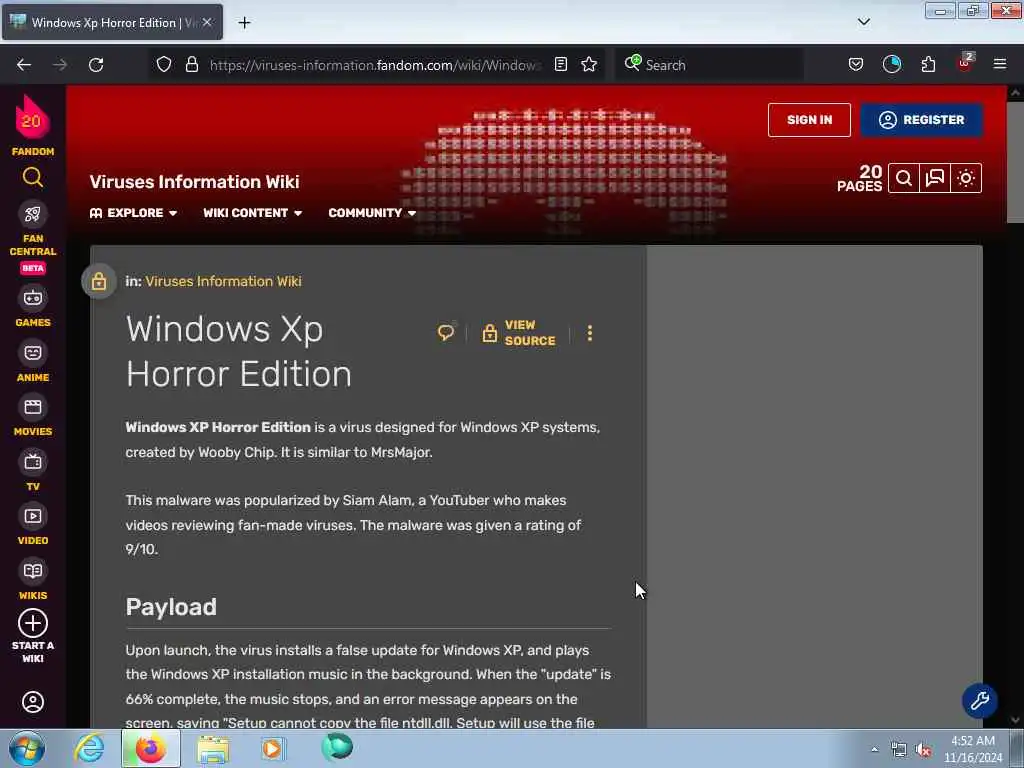Open the taskbar clock showing 4:52 AM
1024x768 pixels.
972,749
